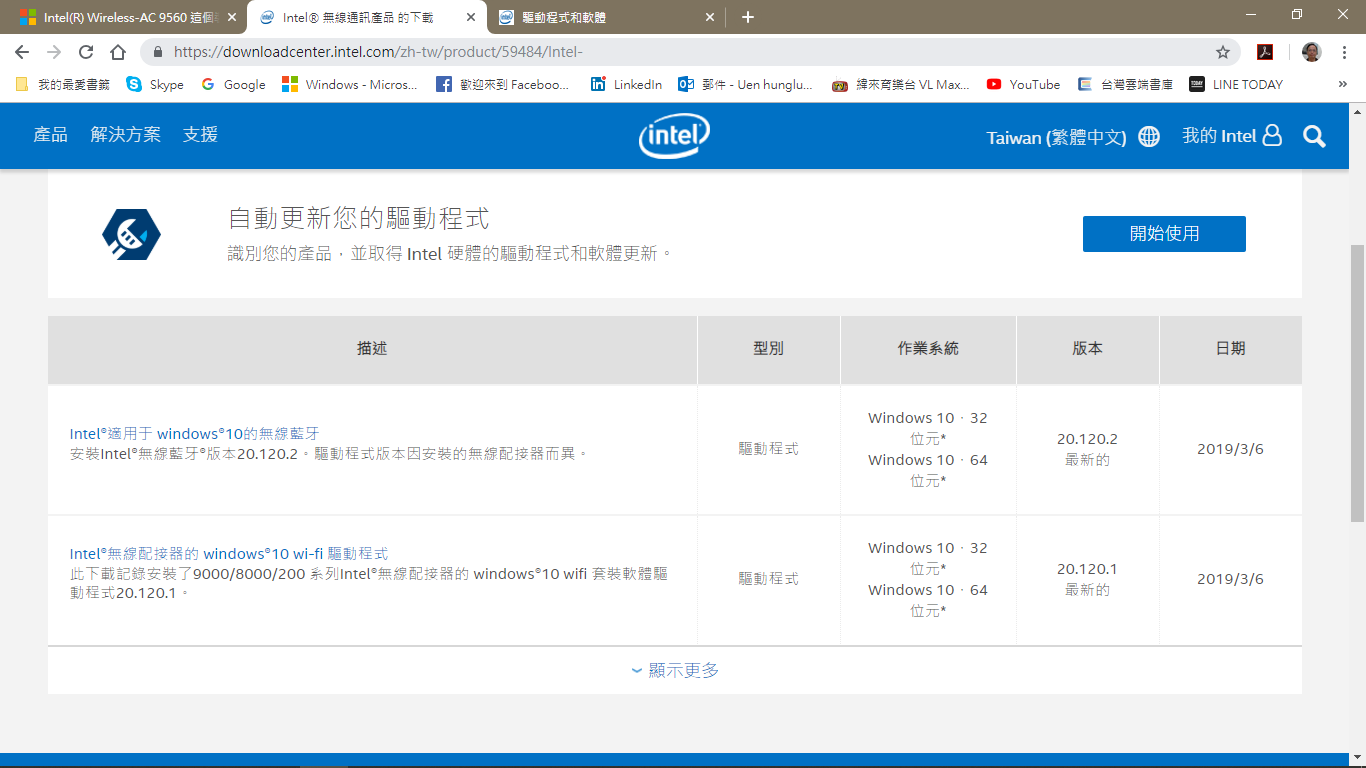Click the Intel logo in the header
This screenshot has width=1366, height=768.
coord(674,135)
